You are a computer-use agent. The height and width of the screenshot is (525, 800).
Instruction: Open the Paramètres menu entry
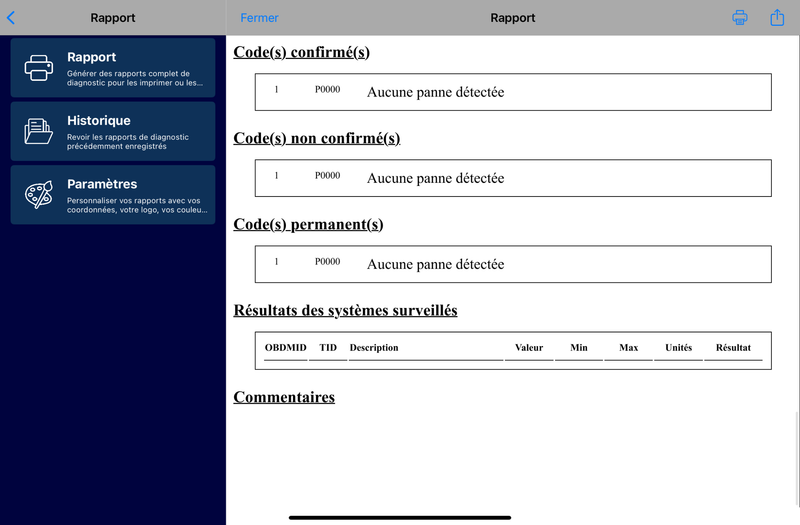point(113,194)
